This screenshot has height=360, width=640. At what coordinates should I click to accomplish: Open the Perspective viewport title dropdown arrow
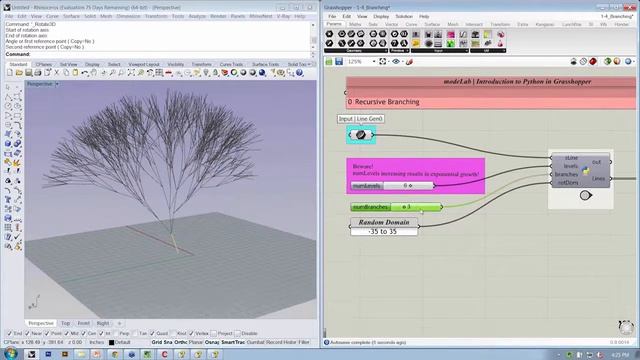point(57,84)
